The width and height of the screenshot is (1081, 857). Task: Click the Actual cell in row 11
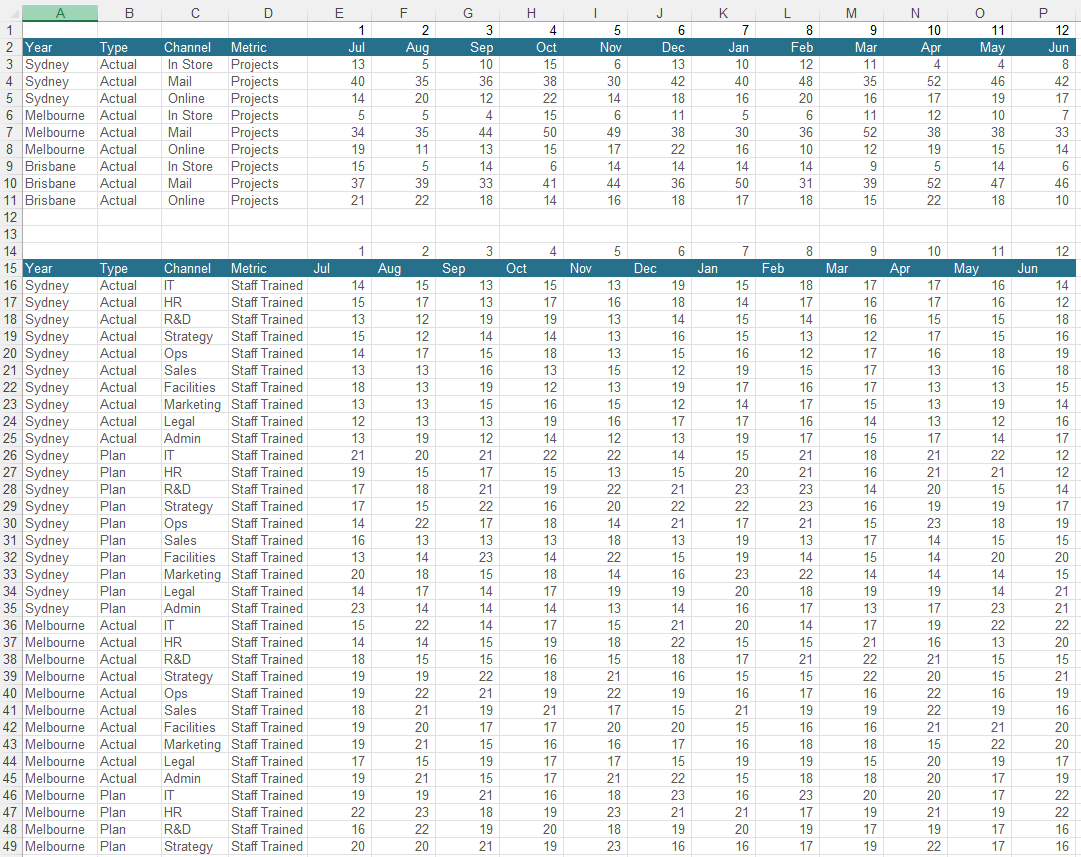[129, 200]
